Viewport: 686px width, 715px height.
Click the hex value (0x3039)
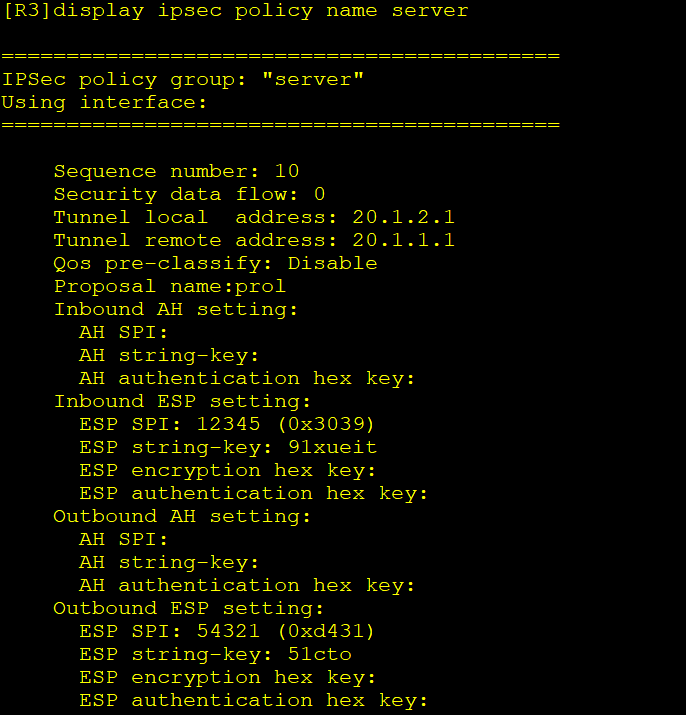coord(326,425)
